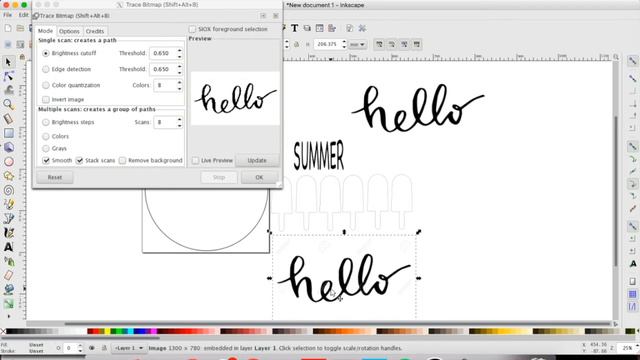The height and width of the screenshot is (360, 640).
Task: Switch to the Options tab
Action: point(69,31)
